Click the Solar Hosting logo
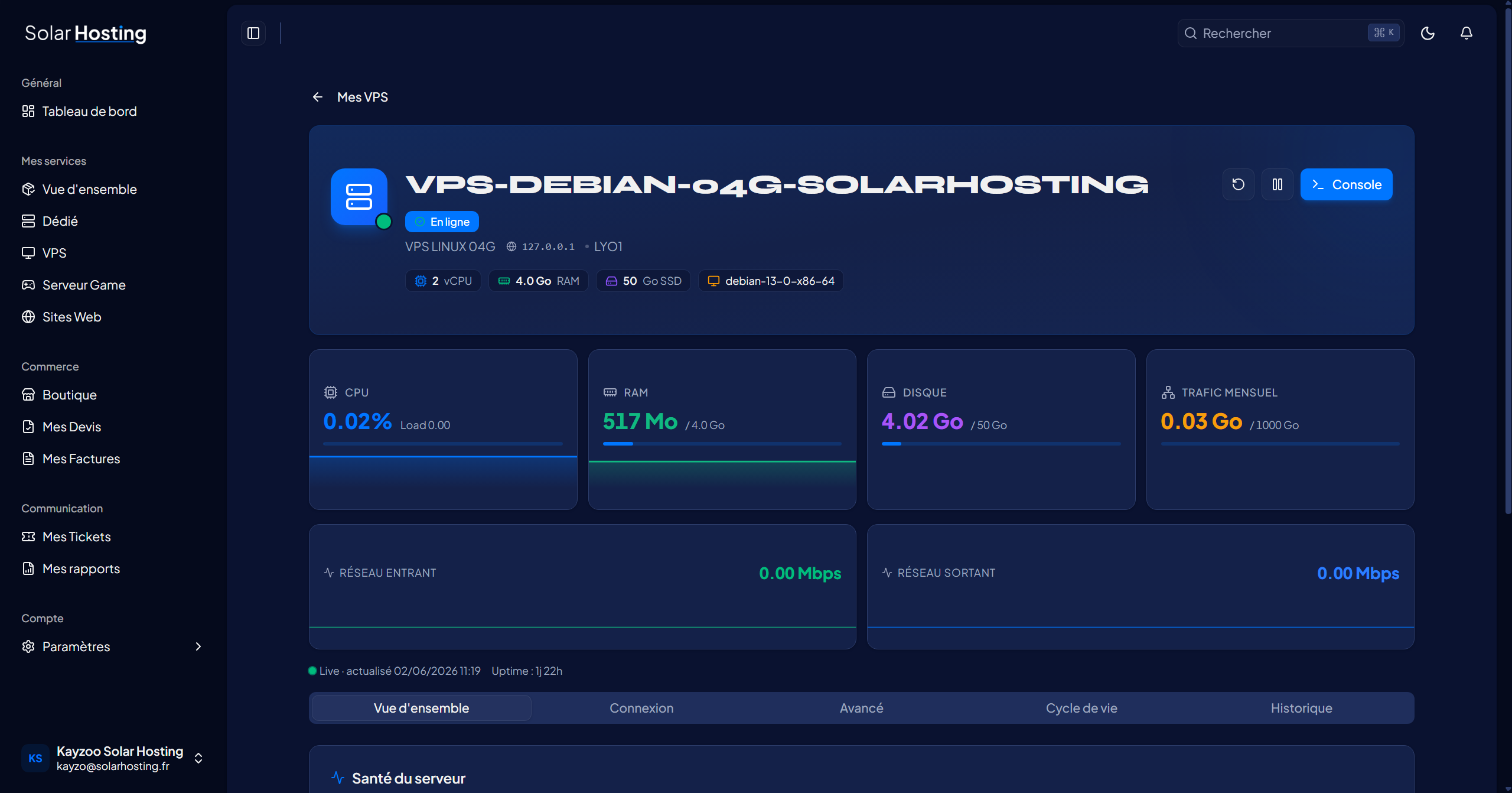 pos(86,34)
